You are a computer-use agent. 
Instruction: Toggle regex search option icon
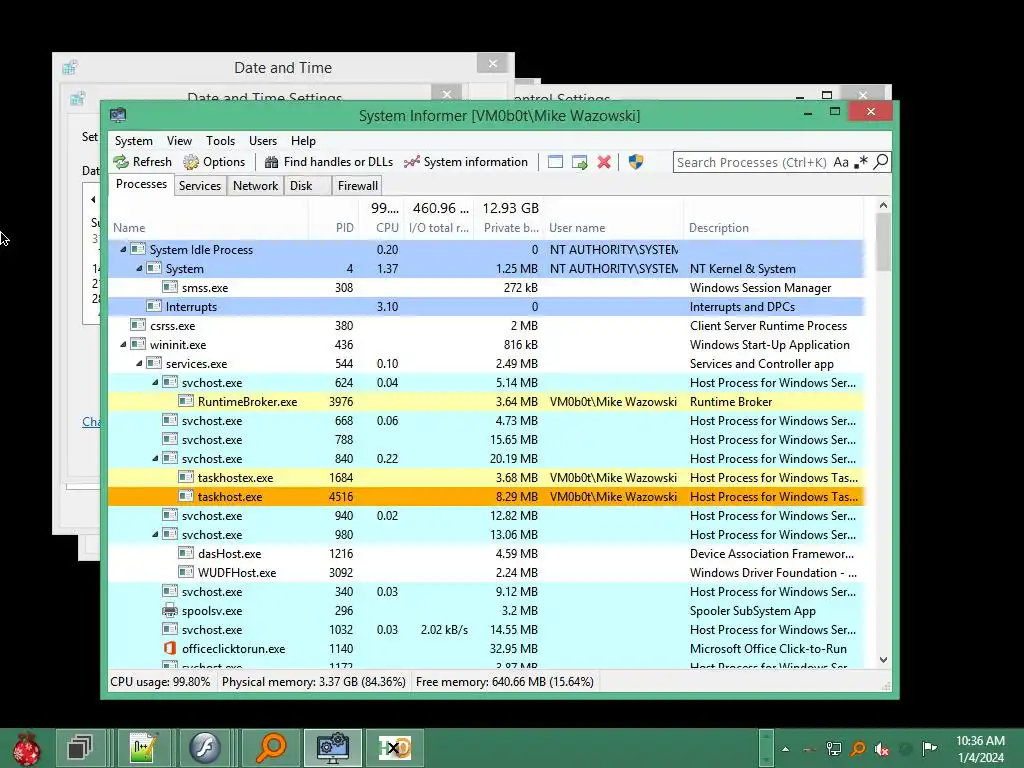tap(861, 162)
